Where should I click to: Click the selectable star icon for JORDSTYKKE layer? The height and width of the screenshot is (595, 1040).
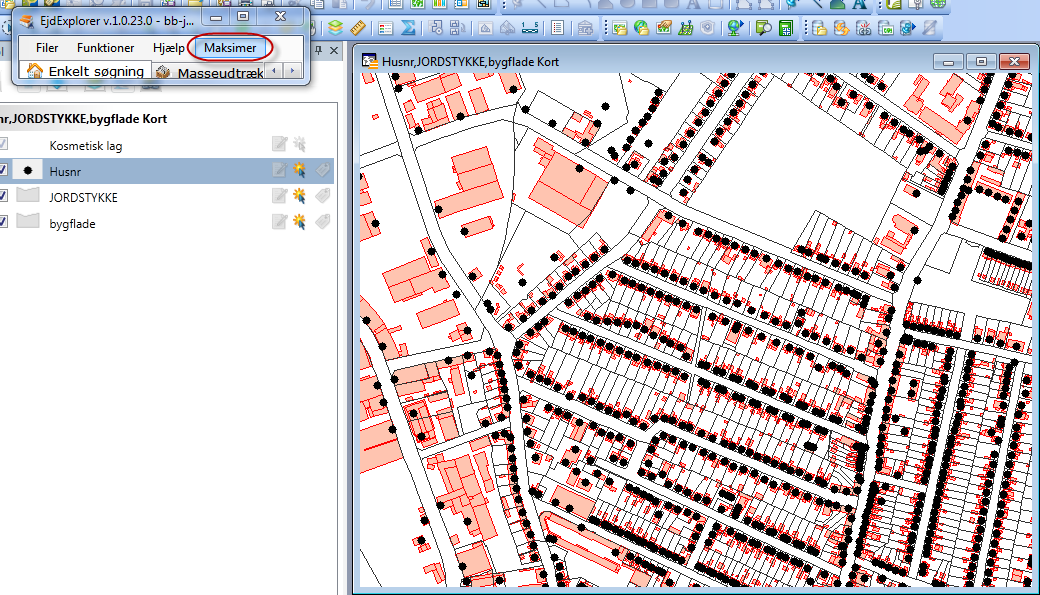click(299, 197)
